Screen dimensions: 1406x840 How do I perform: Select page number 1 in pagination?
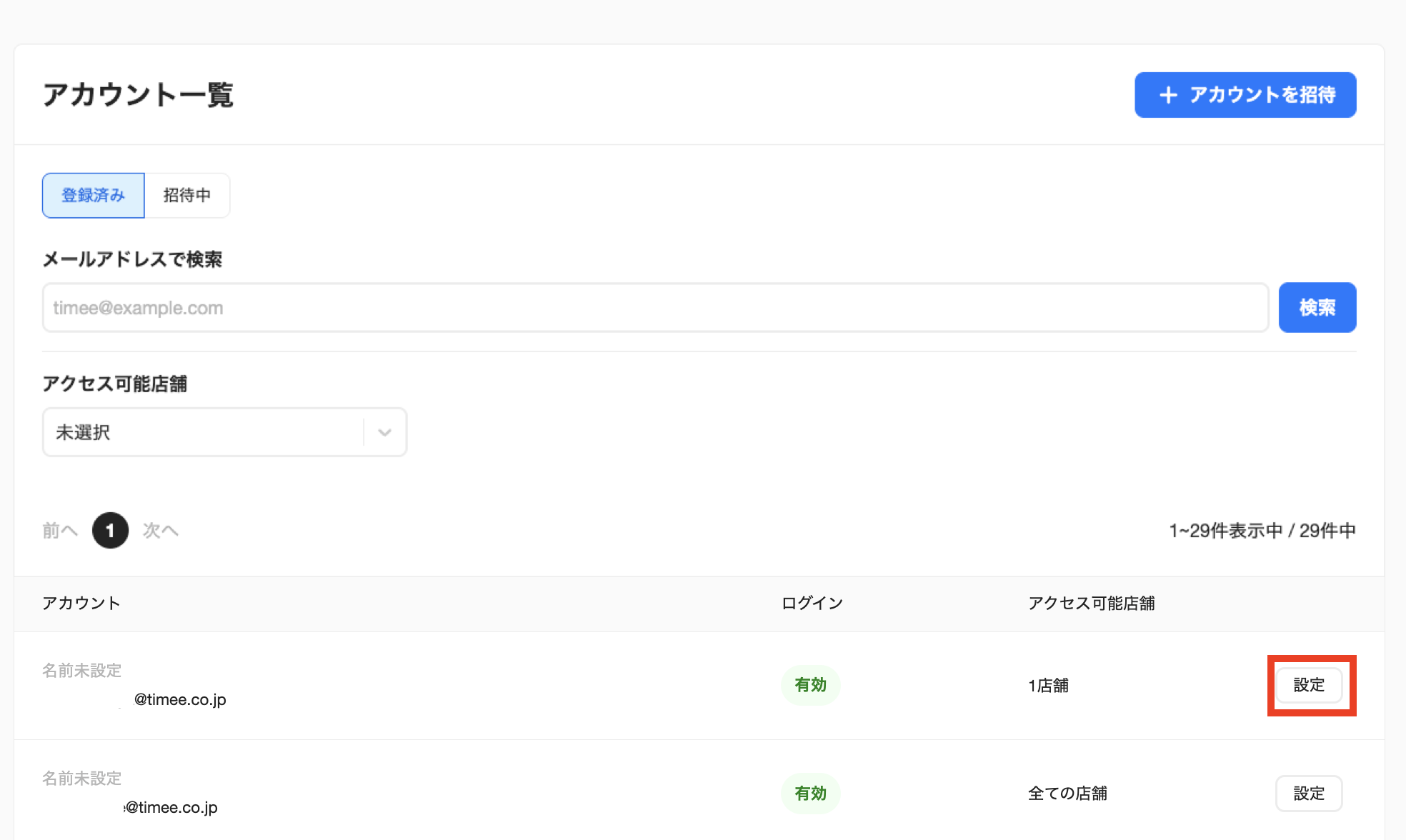click(110, 531)
